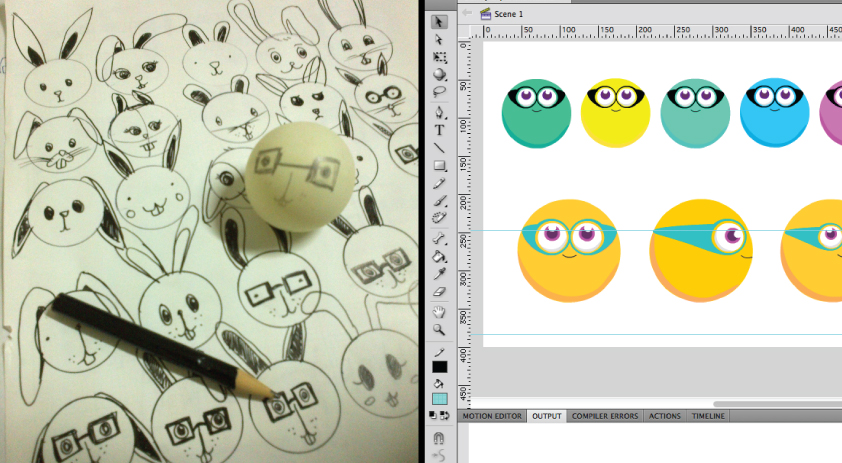The width and height of the screenshot is (842, 463).
Task: Open the teal fill color swatch
Action: click(x=439, y=399)
